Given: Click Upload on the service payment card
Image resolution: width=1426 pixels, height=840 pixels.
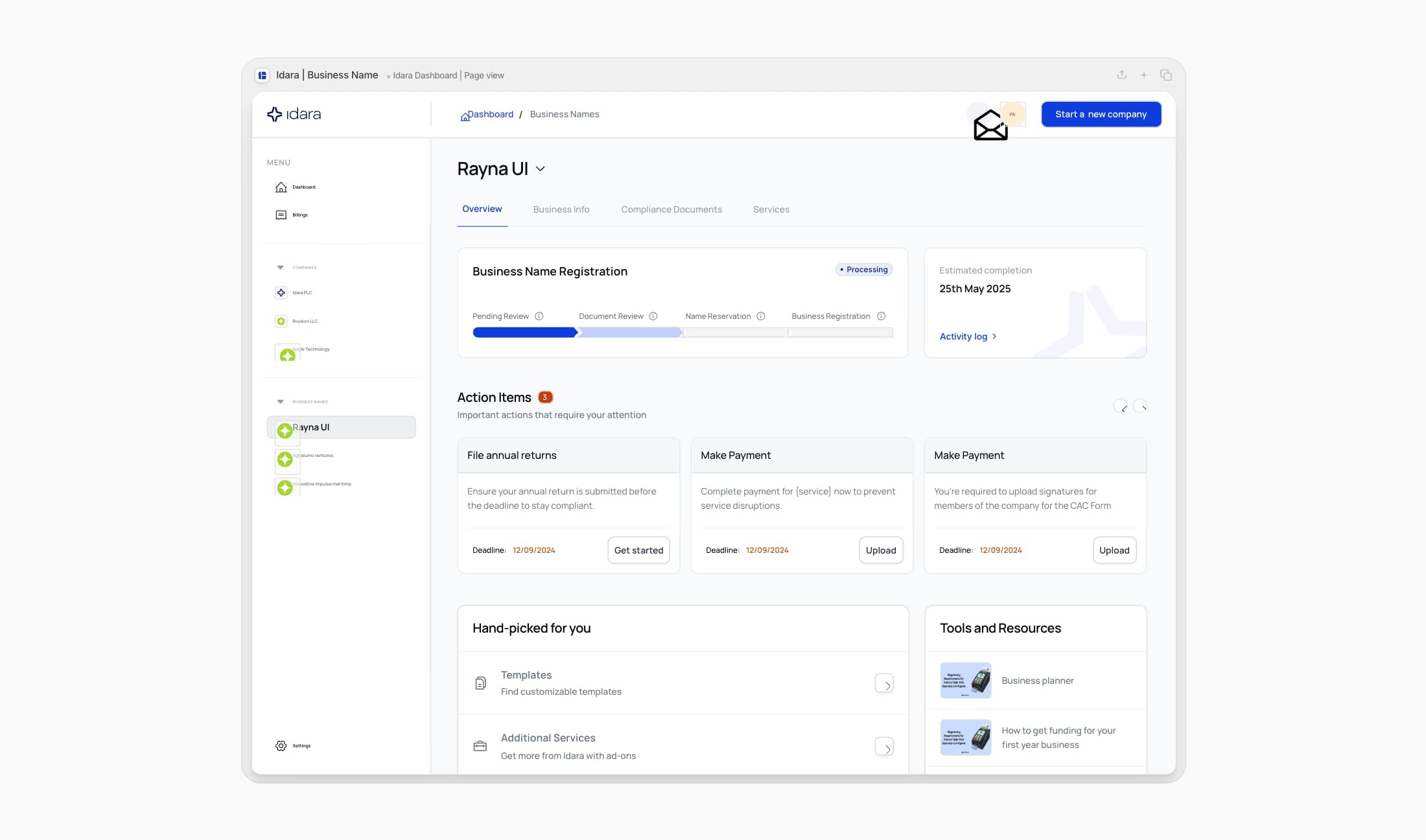Looking at the screenshot, I should point(881,550).
